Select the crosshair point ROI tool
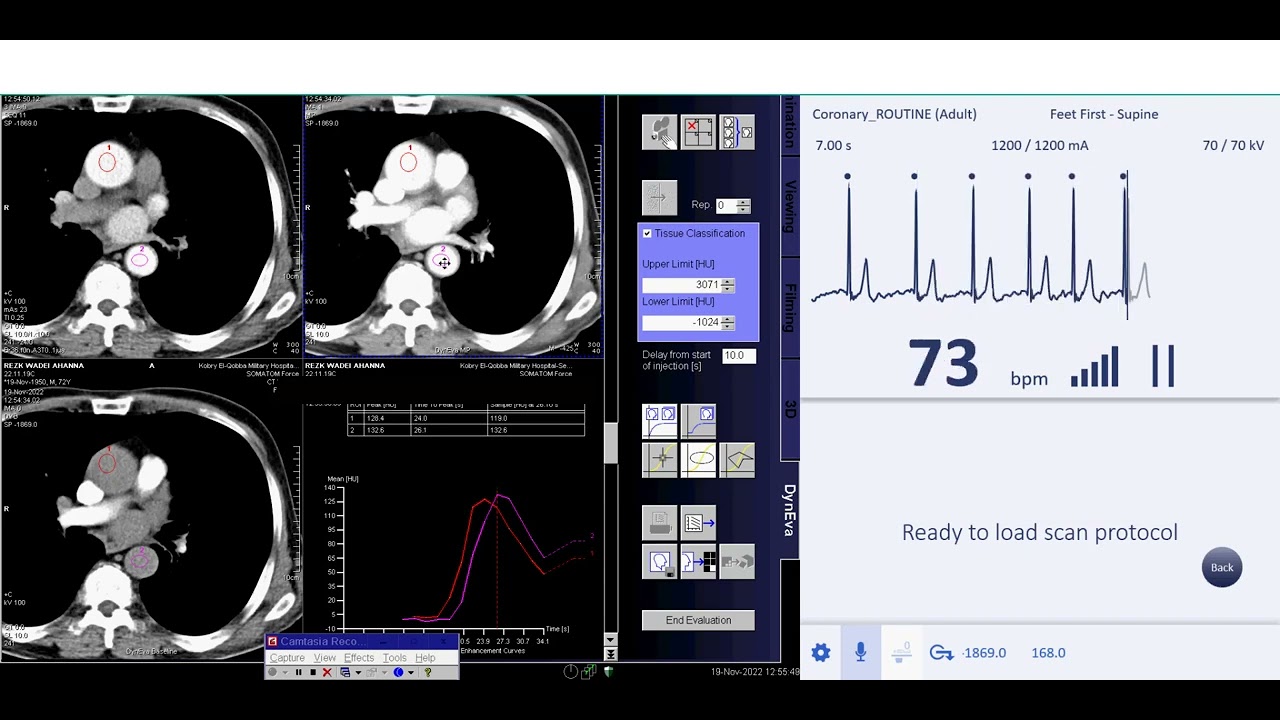Image resolution: width=1280 pixels, height=720 pixels. tap(660, 460)
